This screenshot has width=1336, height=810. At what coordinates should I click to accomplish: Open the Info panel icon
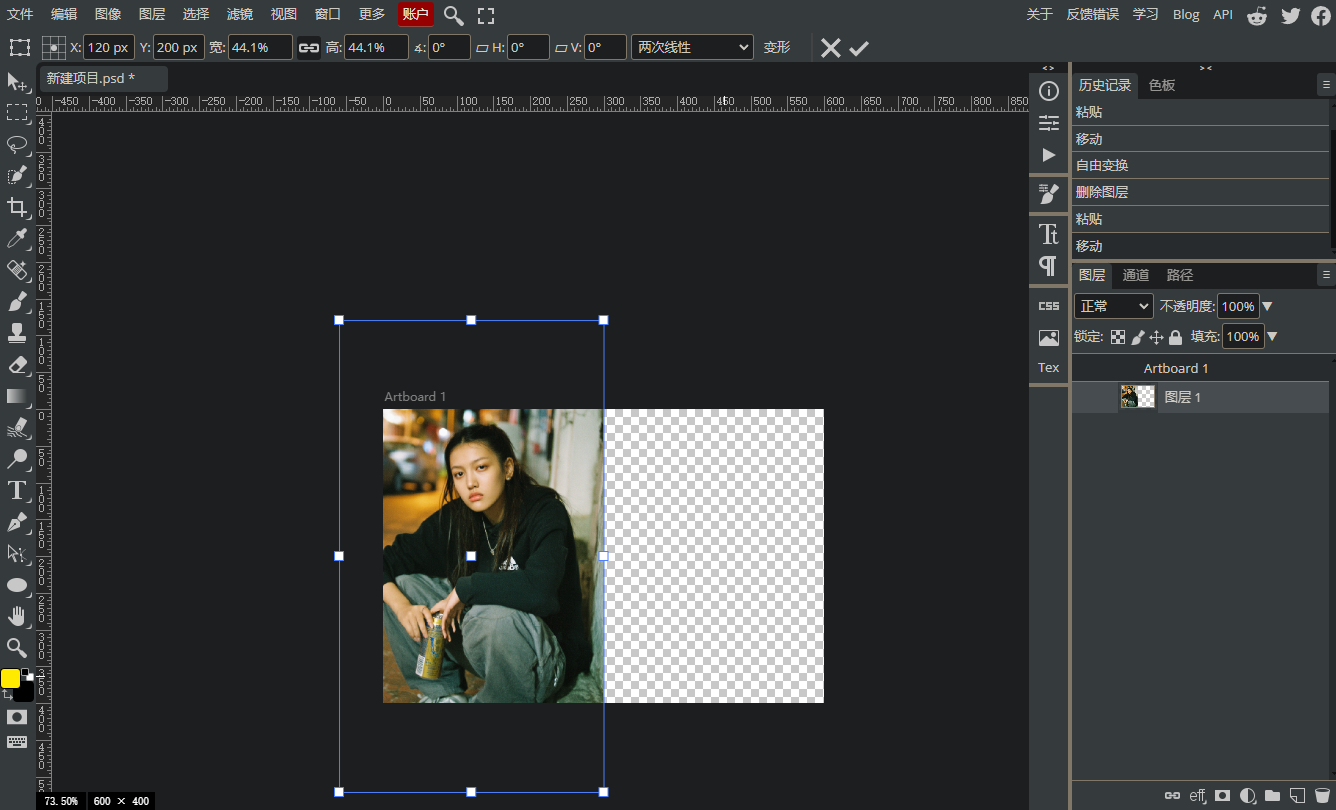coord(1048,92)
